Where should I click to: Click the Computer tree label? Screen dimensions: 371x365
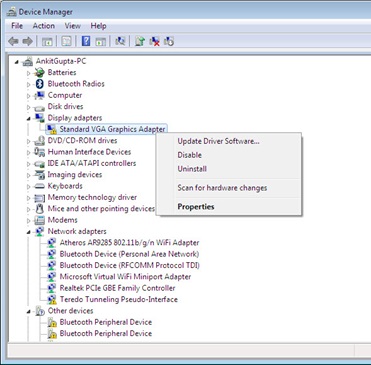(x=65, y=95)
